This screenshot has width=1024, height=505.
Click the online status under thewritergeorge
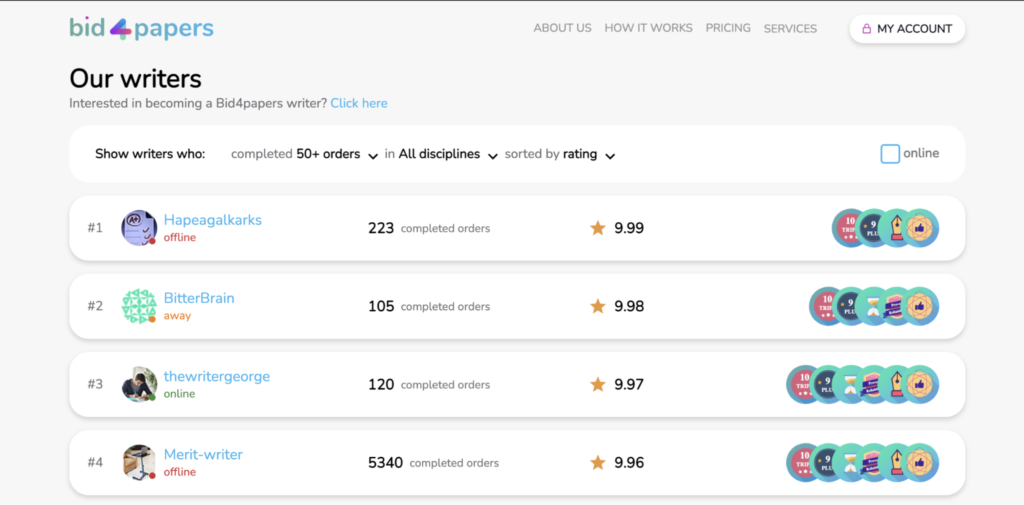click(x=180, y=394)
